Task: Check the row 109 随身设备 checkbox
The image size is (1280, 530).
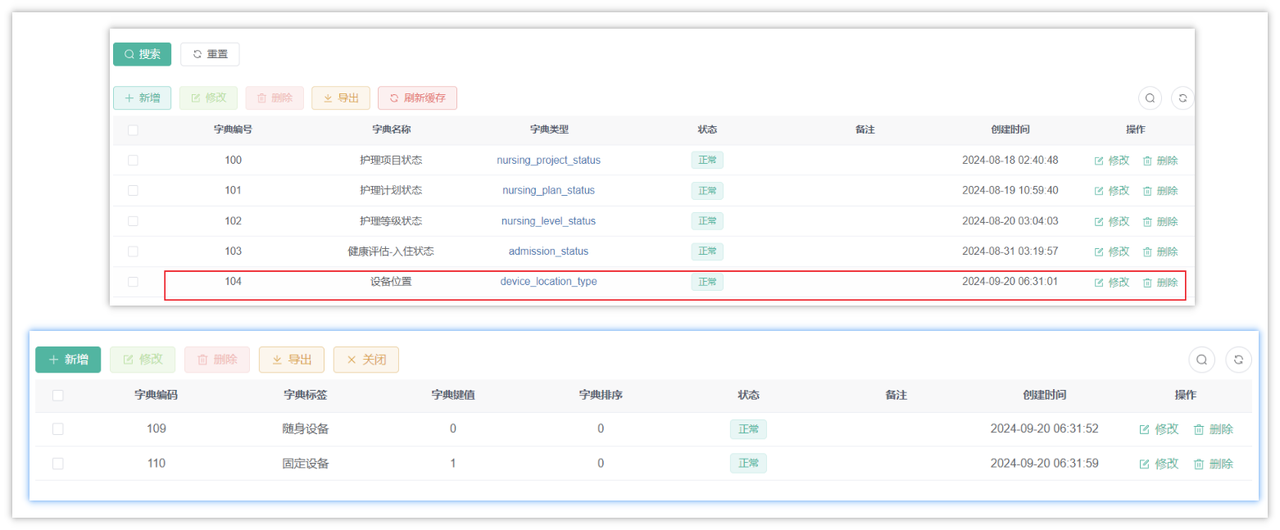Action: click(58, 429)
